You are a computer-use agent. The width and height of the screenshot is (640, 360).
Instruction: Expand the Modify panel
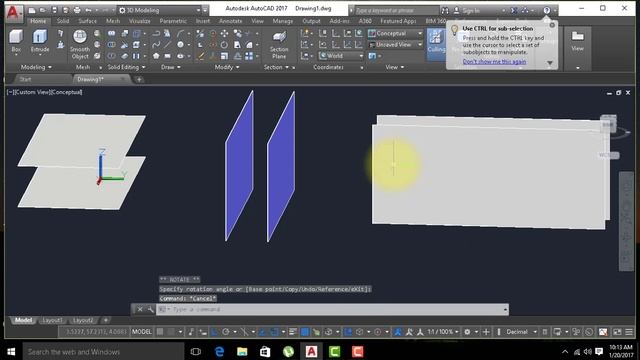pyautogui.click(x=227, y=67)
